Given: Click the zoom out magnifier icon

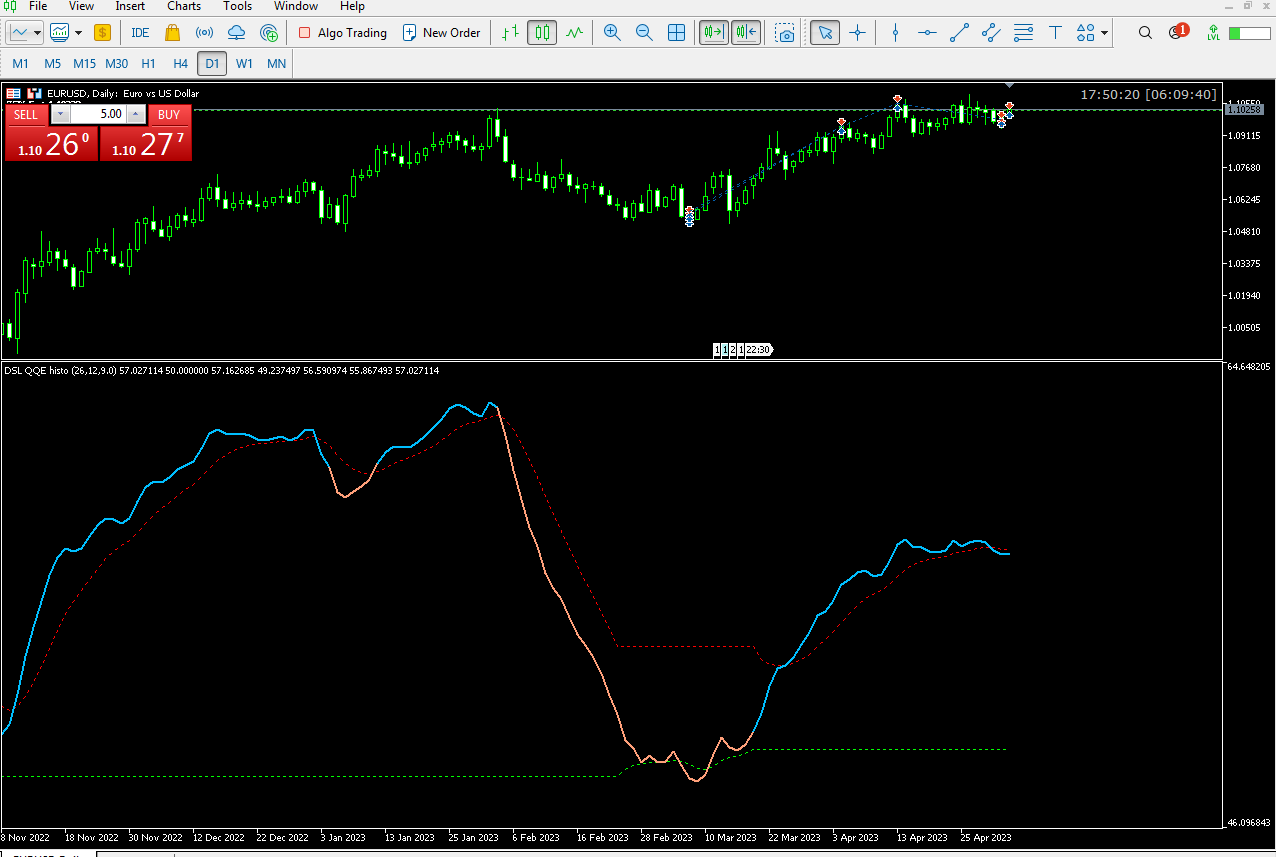Looking at the screenshot, I should click(x=644, y=33).
